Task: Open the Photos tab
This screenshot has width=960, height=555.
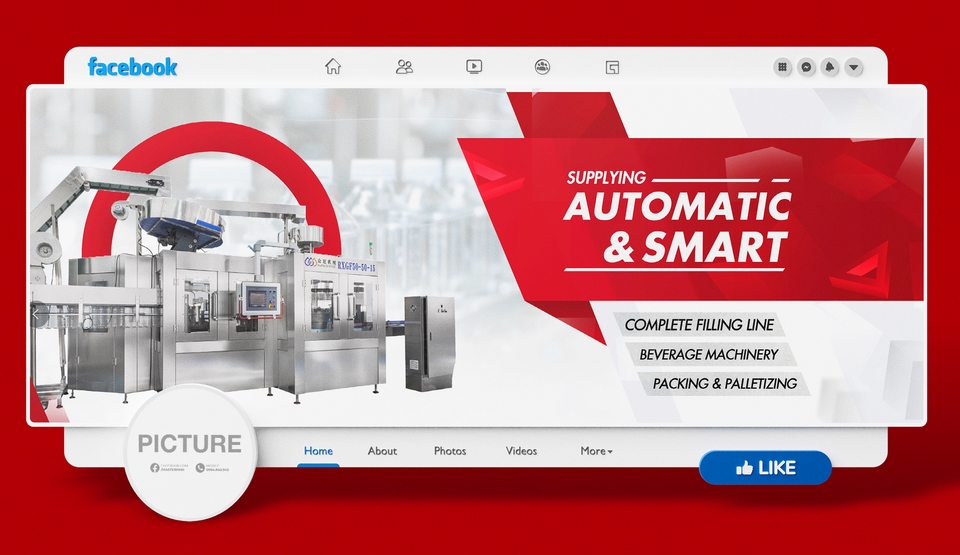Action: pyautogui.click(x=450, y=451)
